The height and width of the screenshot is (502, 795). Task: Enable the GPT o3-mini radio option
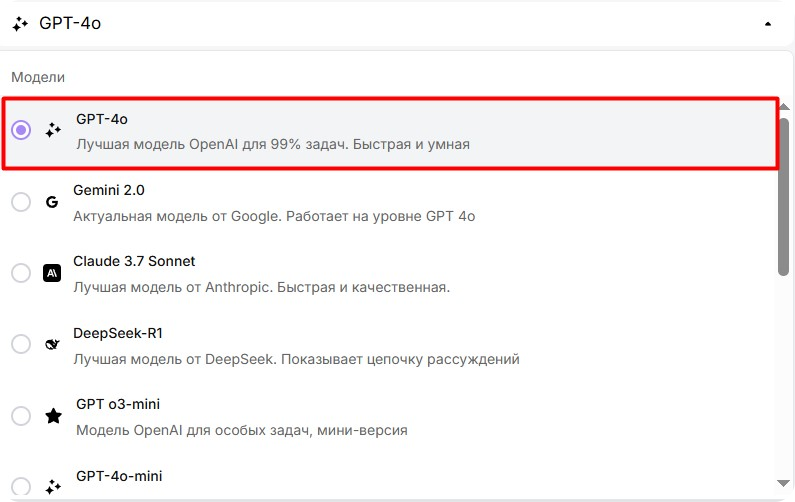pyautogui.click(x=21, y=416)
